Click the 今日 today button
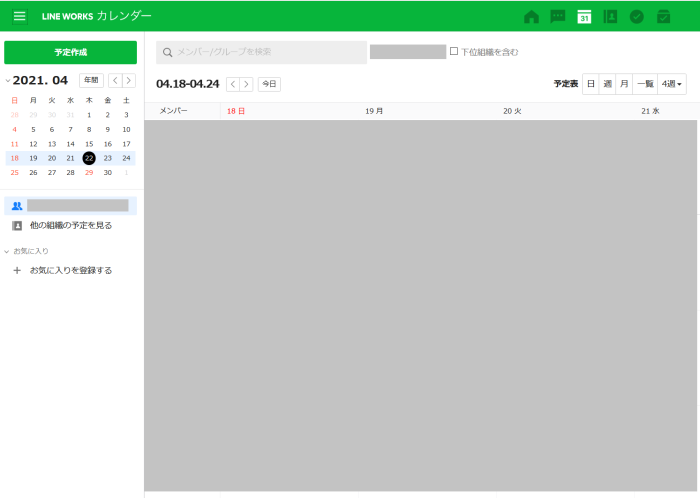Image resolution: width=700 pixels, height=498 pixels. point(269,84)
